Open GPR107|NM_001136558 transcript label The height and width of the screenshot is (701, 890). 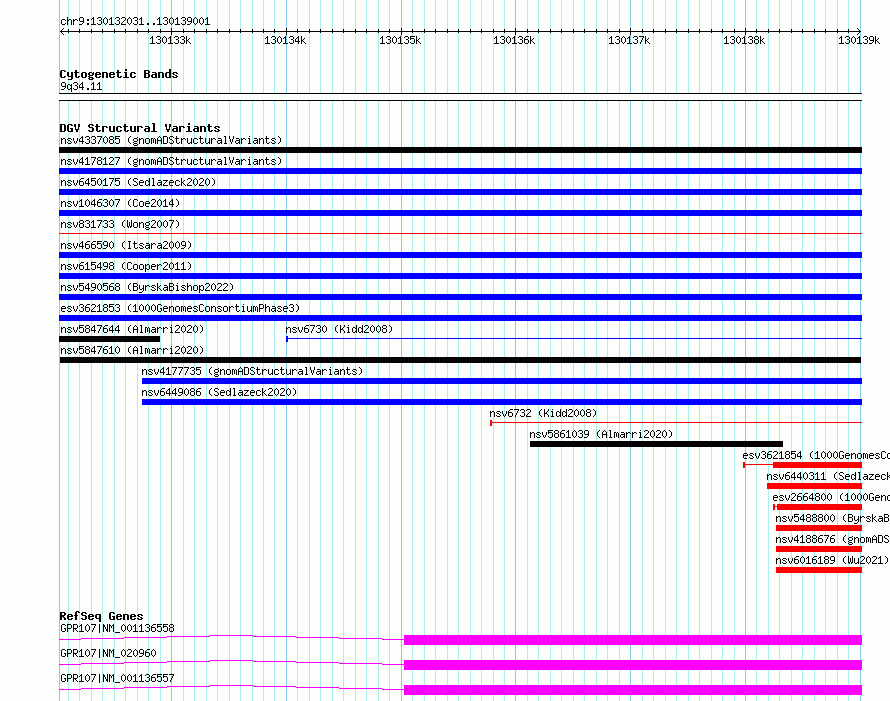[117, 628]
